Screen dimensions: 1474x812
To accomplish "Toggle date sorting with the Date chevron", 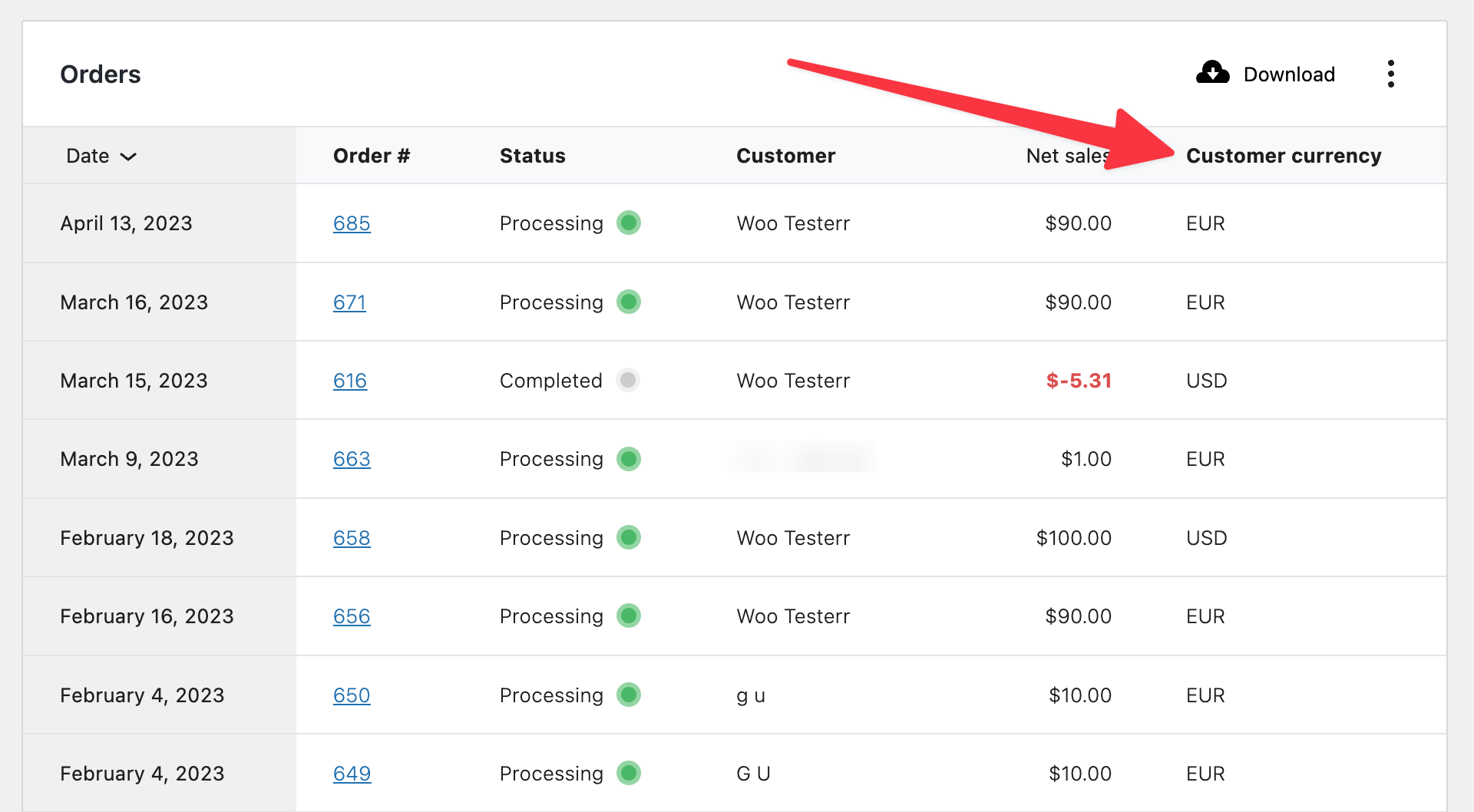I will (127, 156).
